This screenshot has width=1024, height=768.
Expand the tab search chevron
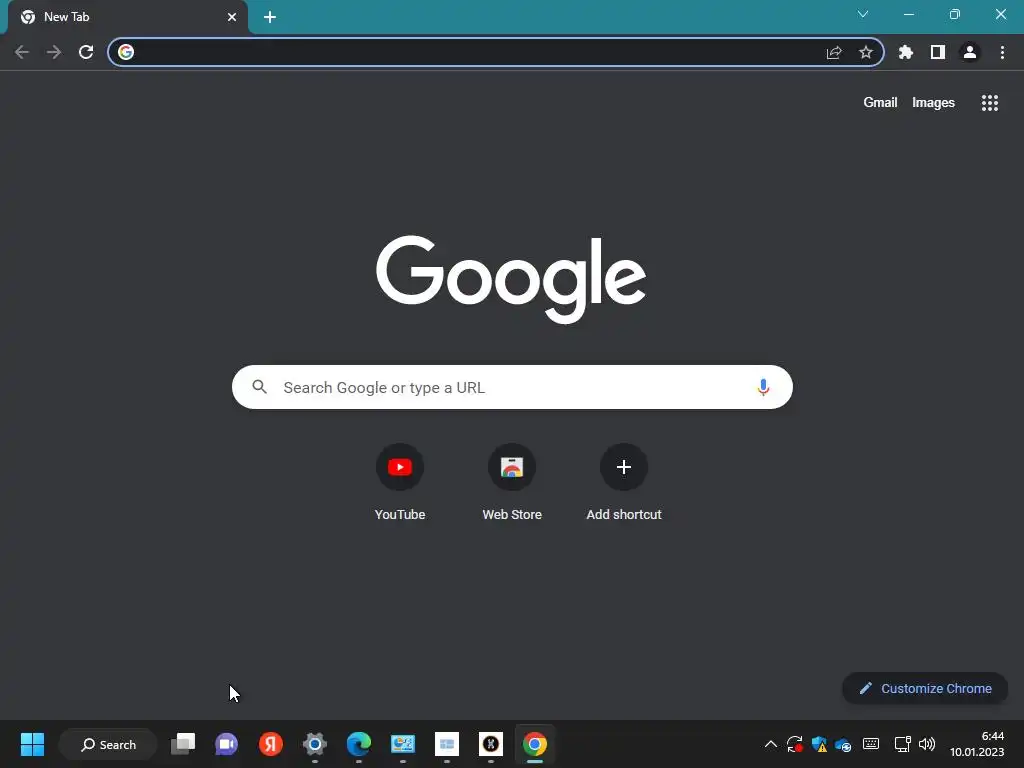(863, 14)
